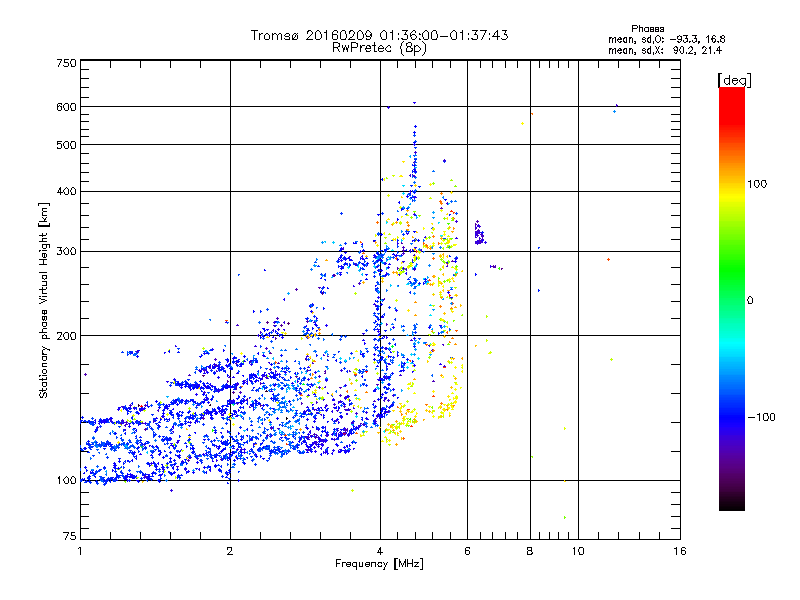800x600 pixels.
Task: Click the isolated red point near 11 MHz
Action: point(608,260)
